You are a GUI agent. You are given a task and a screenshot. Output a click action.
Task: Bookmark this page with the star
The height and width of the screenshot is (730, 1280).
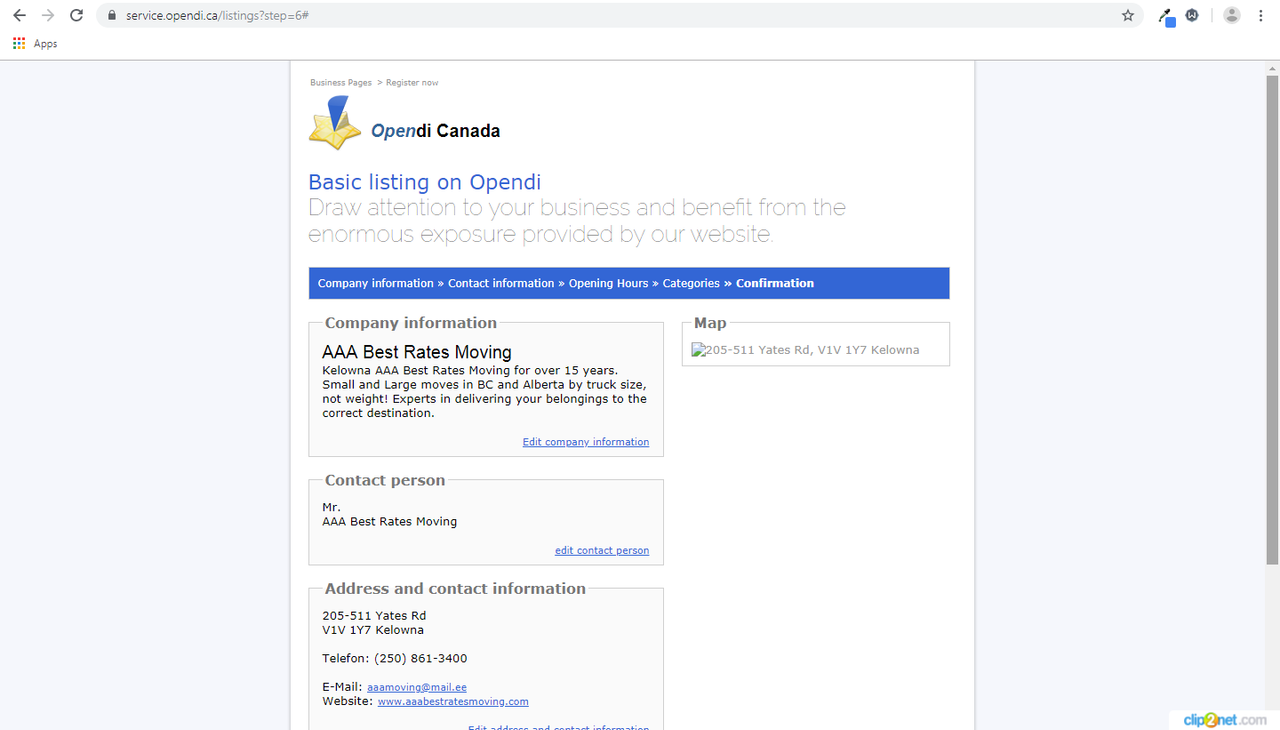click(1128, 16)
